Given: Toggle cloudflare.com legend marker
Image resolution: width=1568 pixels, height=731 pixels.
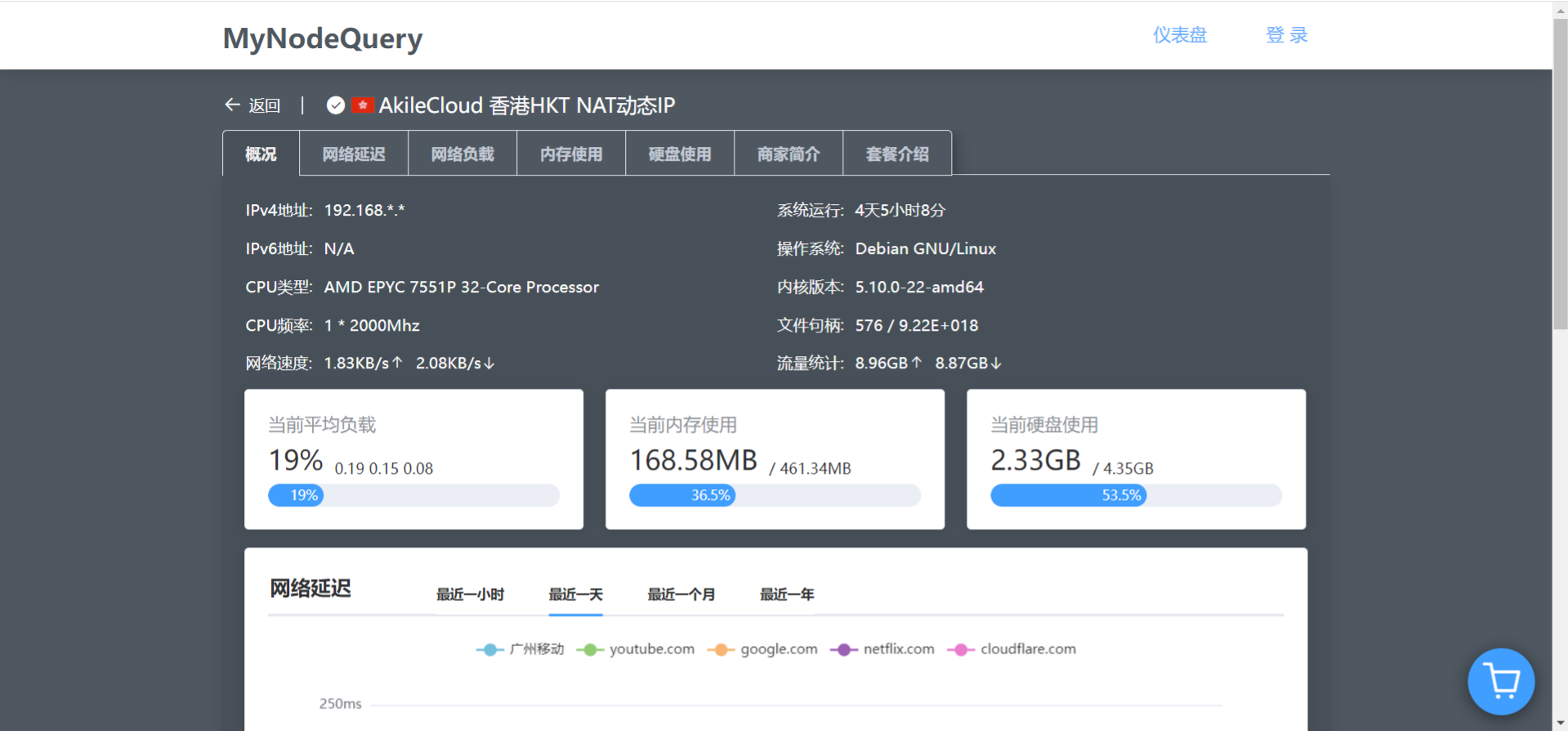Looking at the screenshot, I should click(1012, 649).
